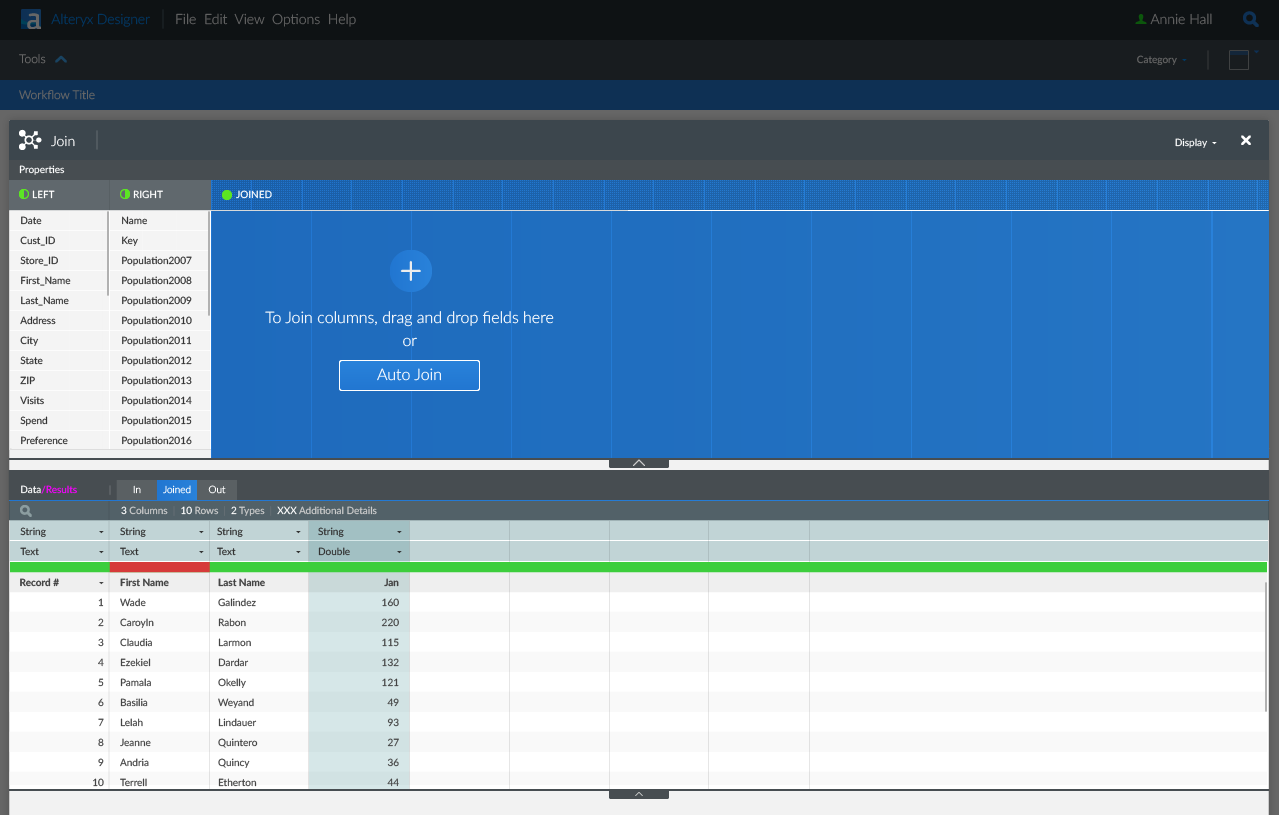
Task: Click the Join tool icon
Action: (x=30, y=141)
